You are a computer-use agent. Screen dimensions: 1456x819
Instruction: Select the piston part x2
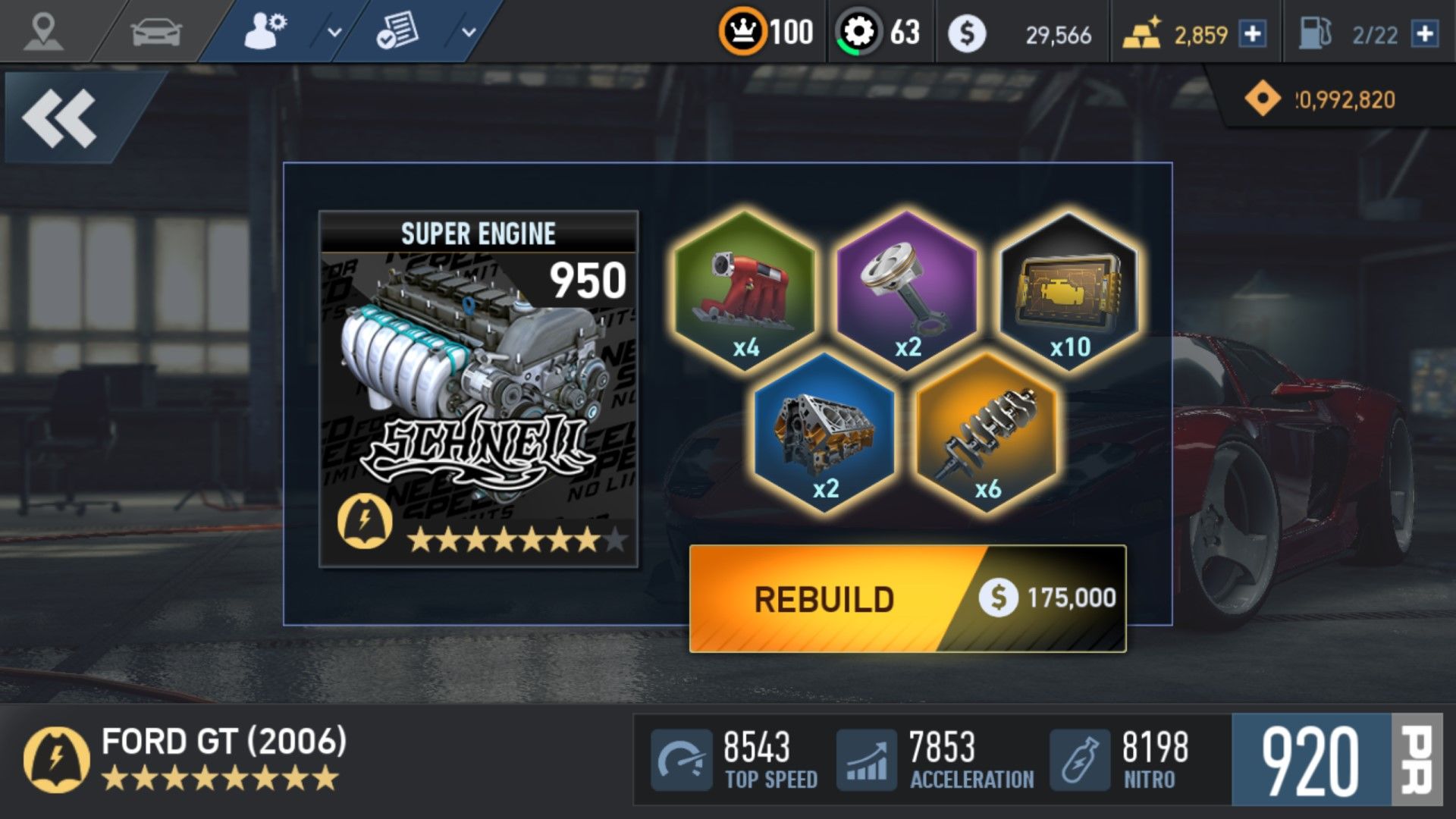907,291
